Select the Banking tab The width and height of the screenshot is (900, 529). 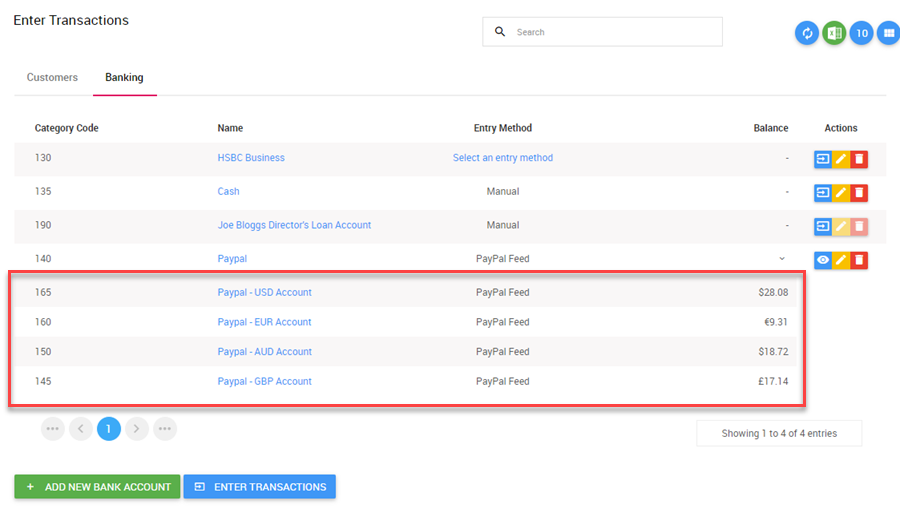(125, 77)
